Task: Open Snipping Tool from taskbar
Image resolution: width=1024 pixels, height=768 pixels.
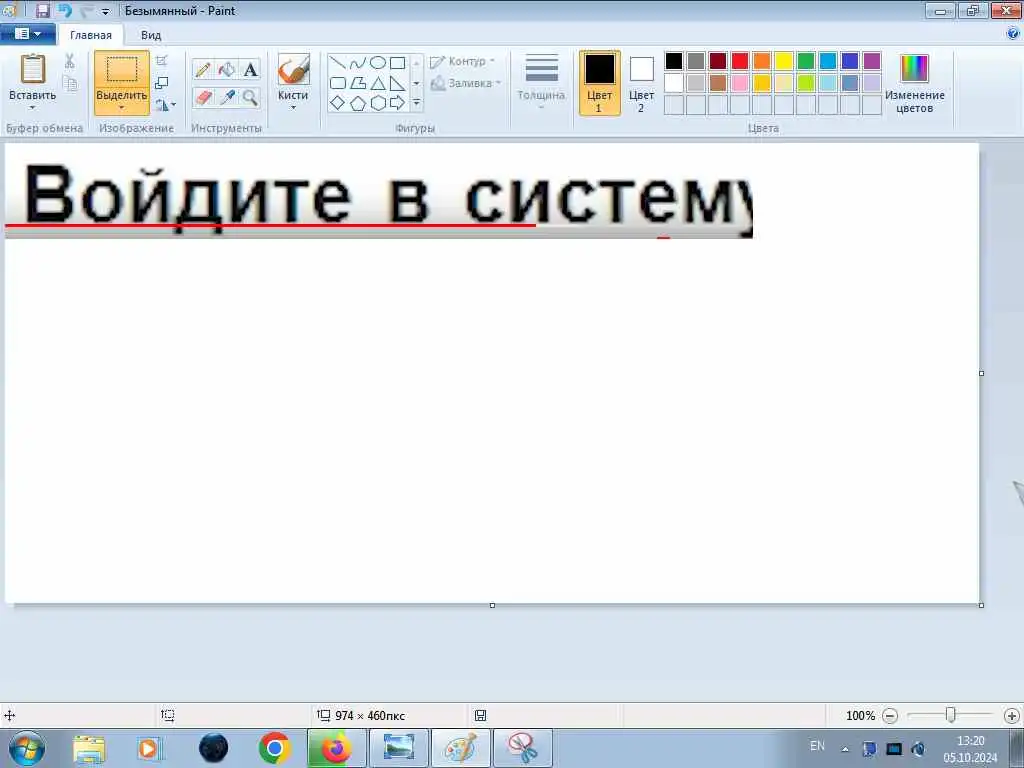Action: point(522,748)
